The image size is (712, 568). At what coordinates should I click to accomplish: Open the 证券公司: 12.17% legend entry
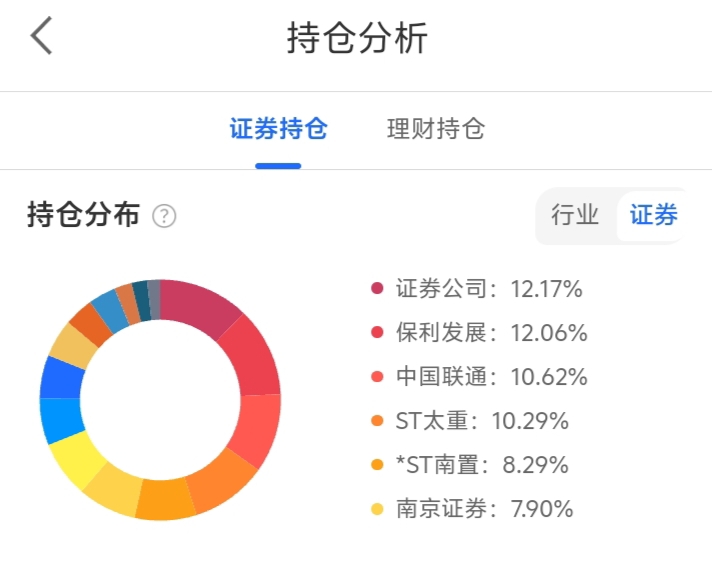click(489, 289)
